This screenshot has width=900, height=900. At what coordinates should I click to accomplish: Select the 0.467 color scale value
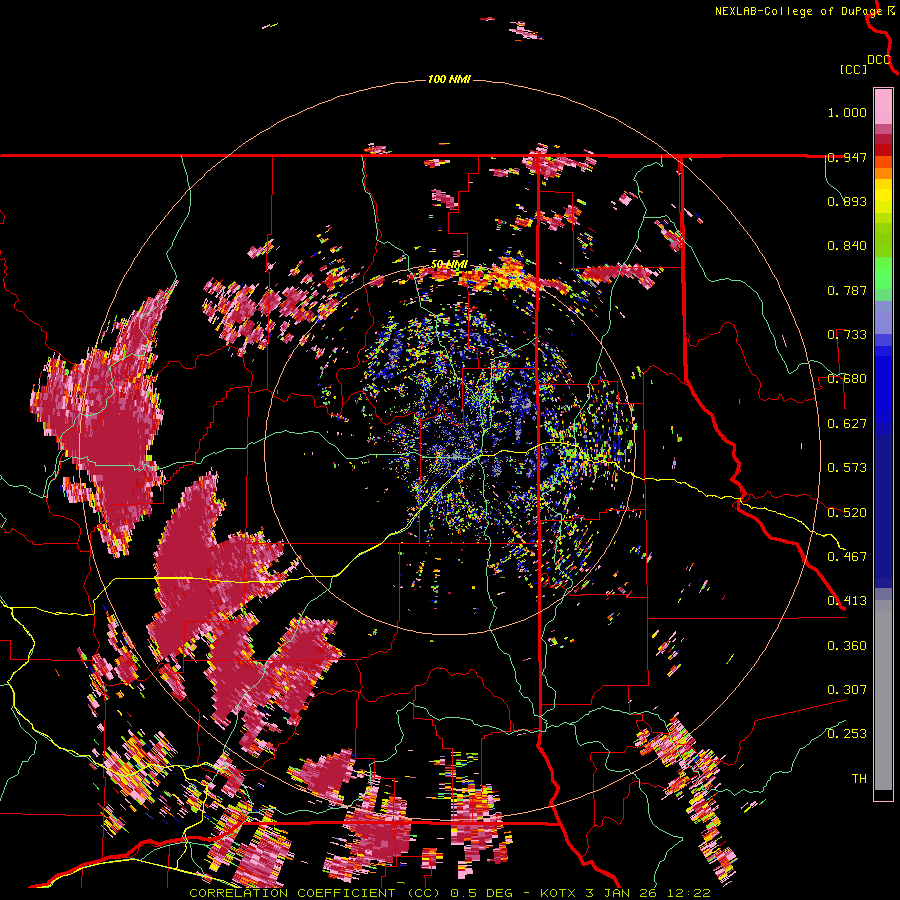coord(847,557)
